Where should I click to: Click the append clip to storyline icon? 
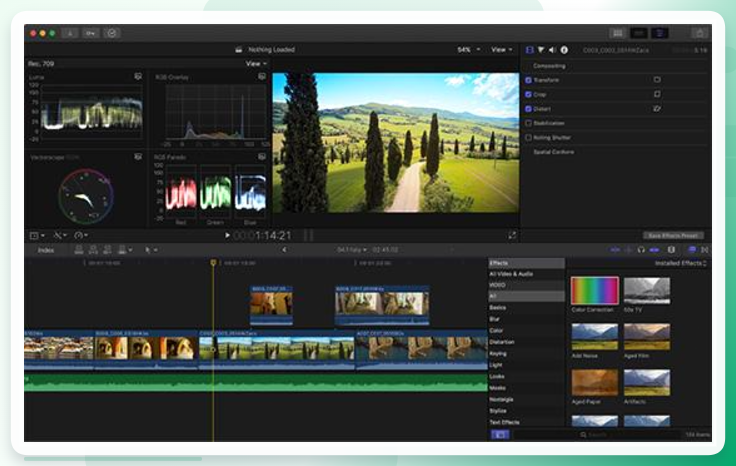107,250
